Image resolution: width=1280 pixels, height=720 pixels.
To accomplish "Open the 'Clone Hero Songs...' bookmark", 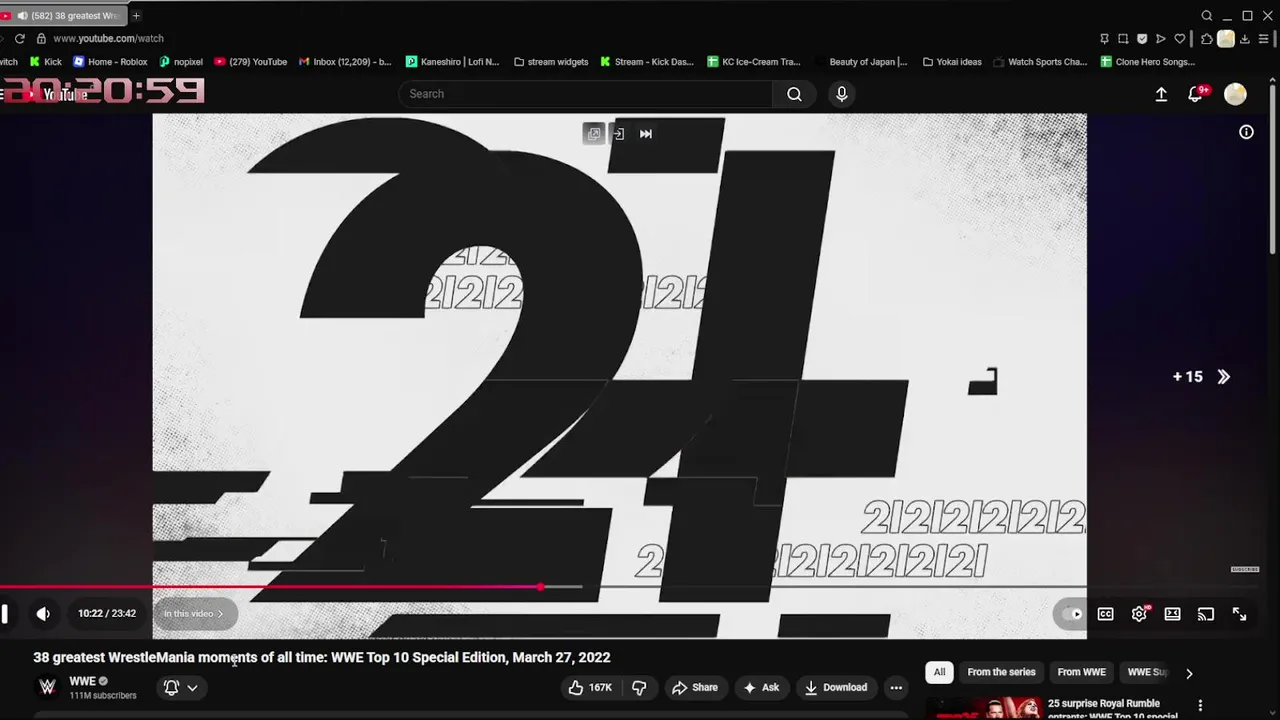I will [x=1147, y=62].
